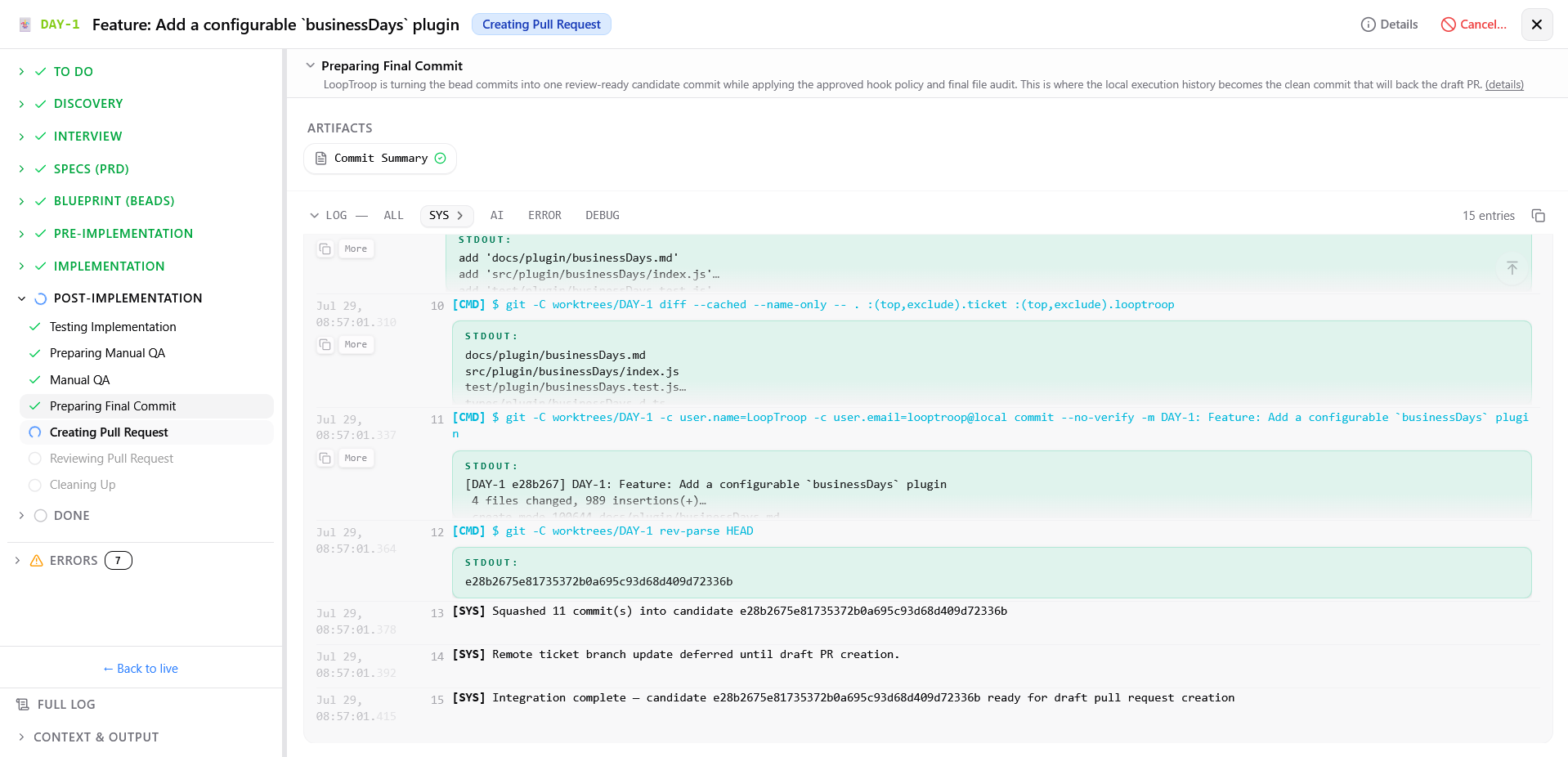The width and height of the screenshot is (1568, 757).
Task: Click Cleaning Up empty circle
Action: (35, 485)
